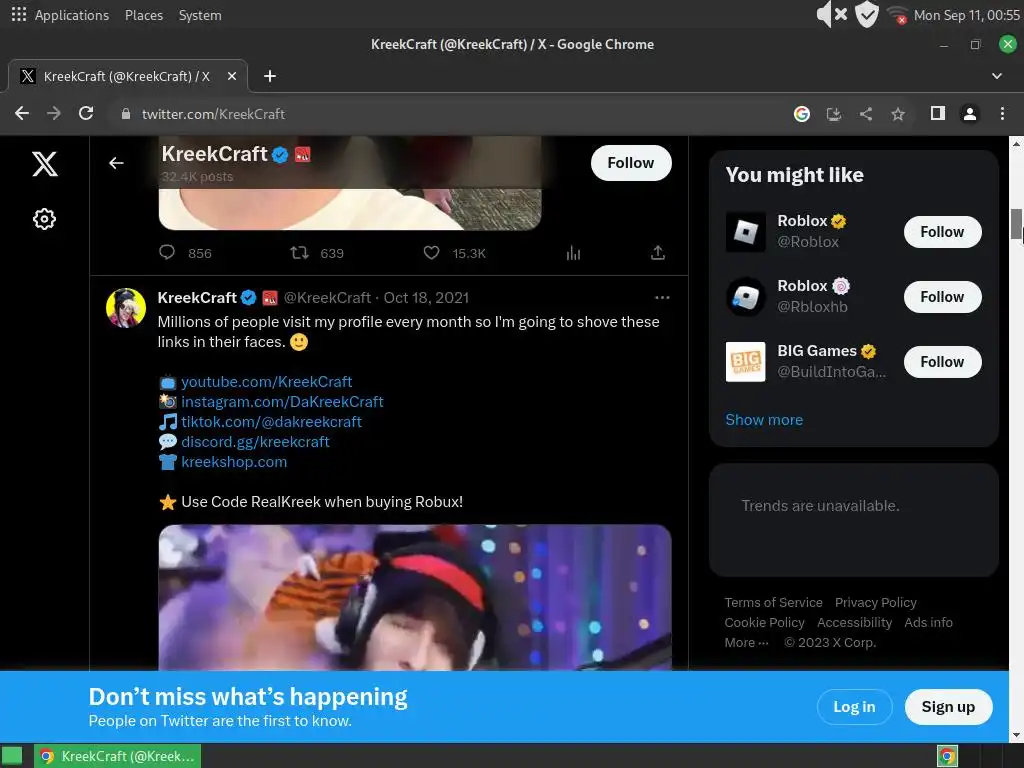This screenshot has height=768, width=1024.
Task: Close the KreekCraft browser tab
Action: click(232, 76)
